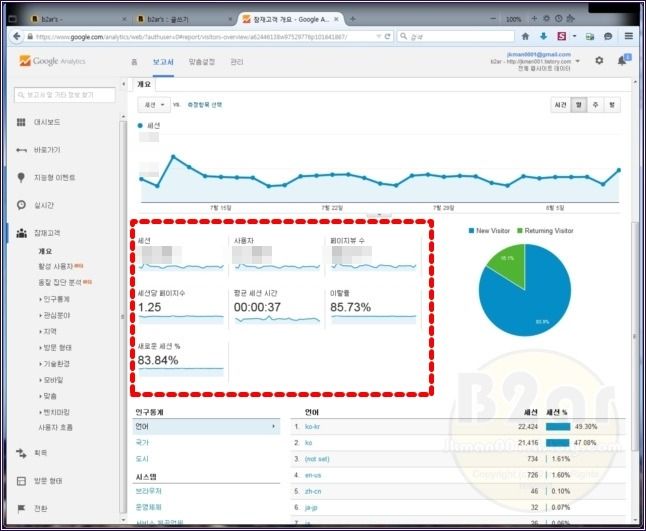Click the Behavior (방문 형태) layout icon at sidebar bottom
The image size is (646, 531).
tap(21, 481)
